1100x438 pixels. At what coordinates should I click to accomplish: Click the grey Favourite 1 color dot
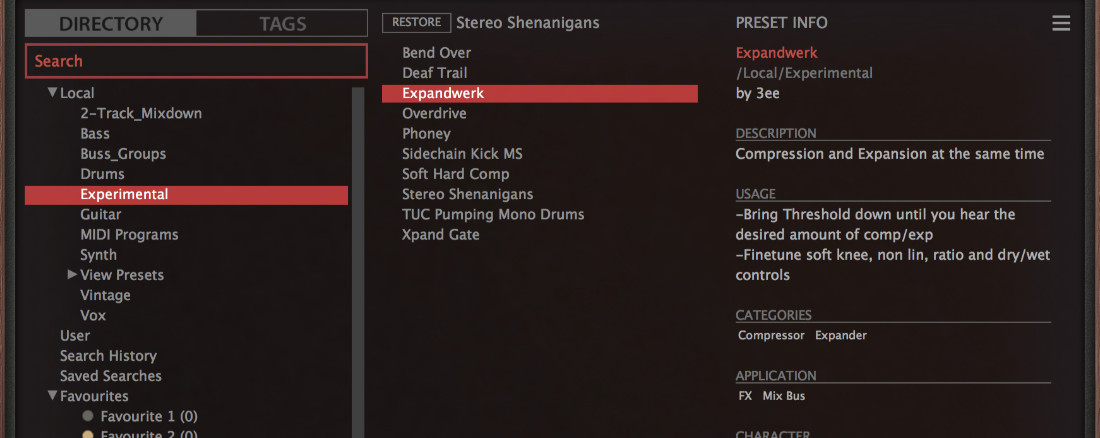pos(88,416)
